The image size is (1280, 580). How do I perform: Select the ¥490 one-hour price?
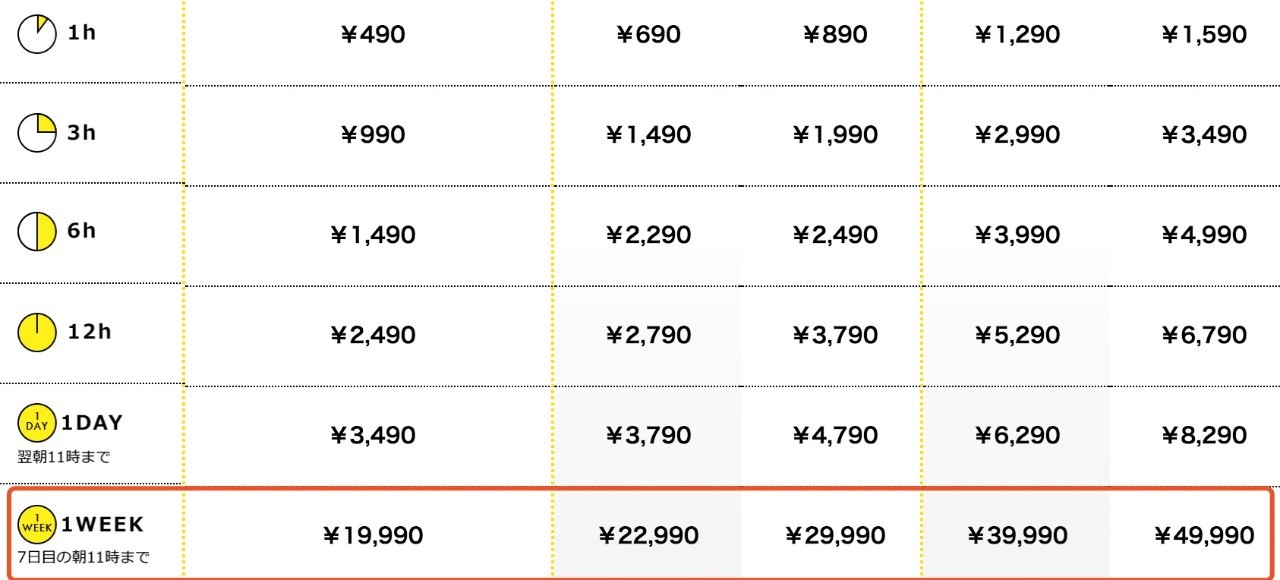tap(372, 35)
